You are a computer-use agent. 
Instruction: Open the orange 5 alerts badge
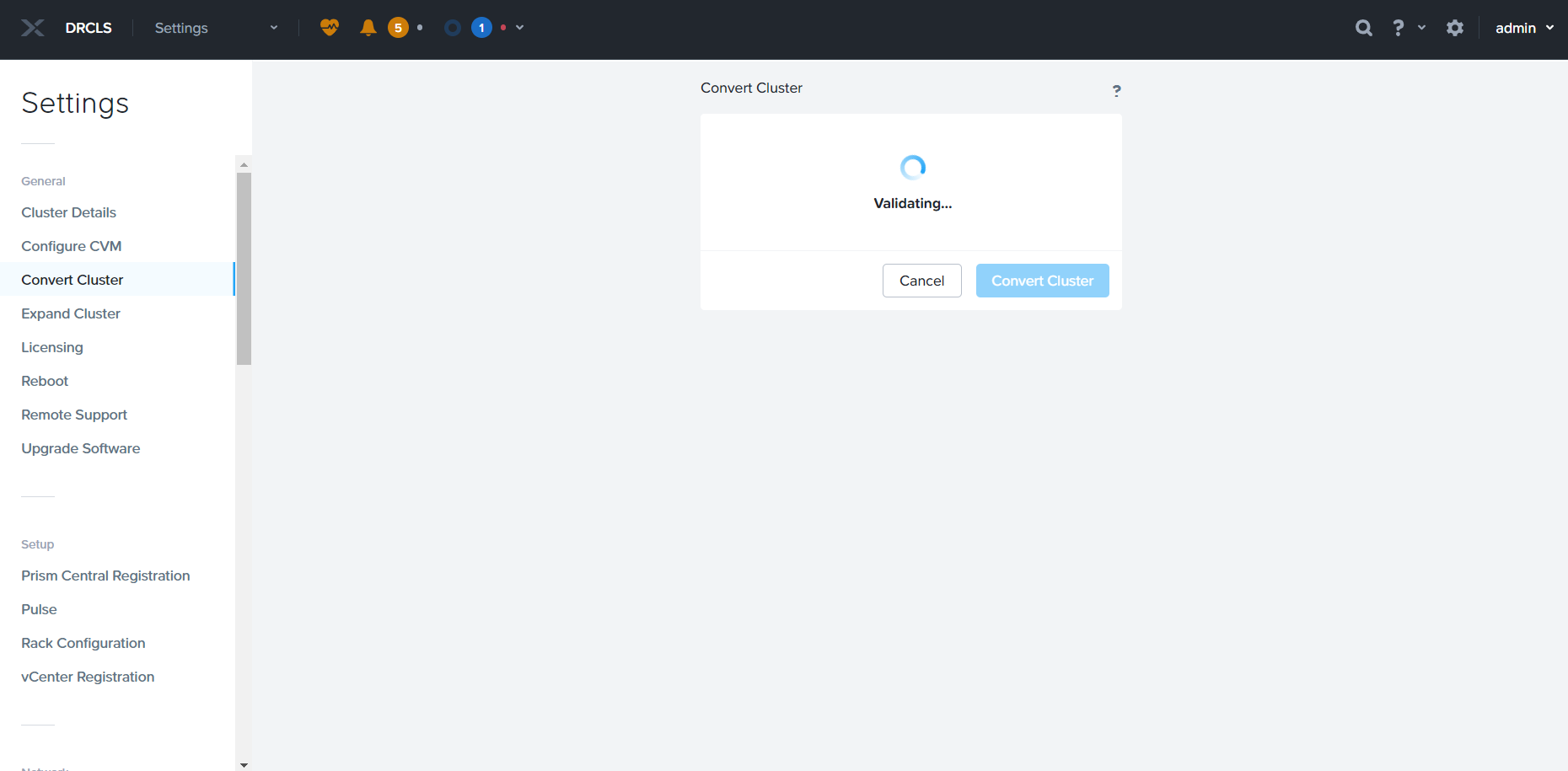pyautogui.click(x=398, y=28)
